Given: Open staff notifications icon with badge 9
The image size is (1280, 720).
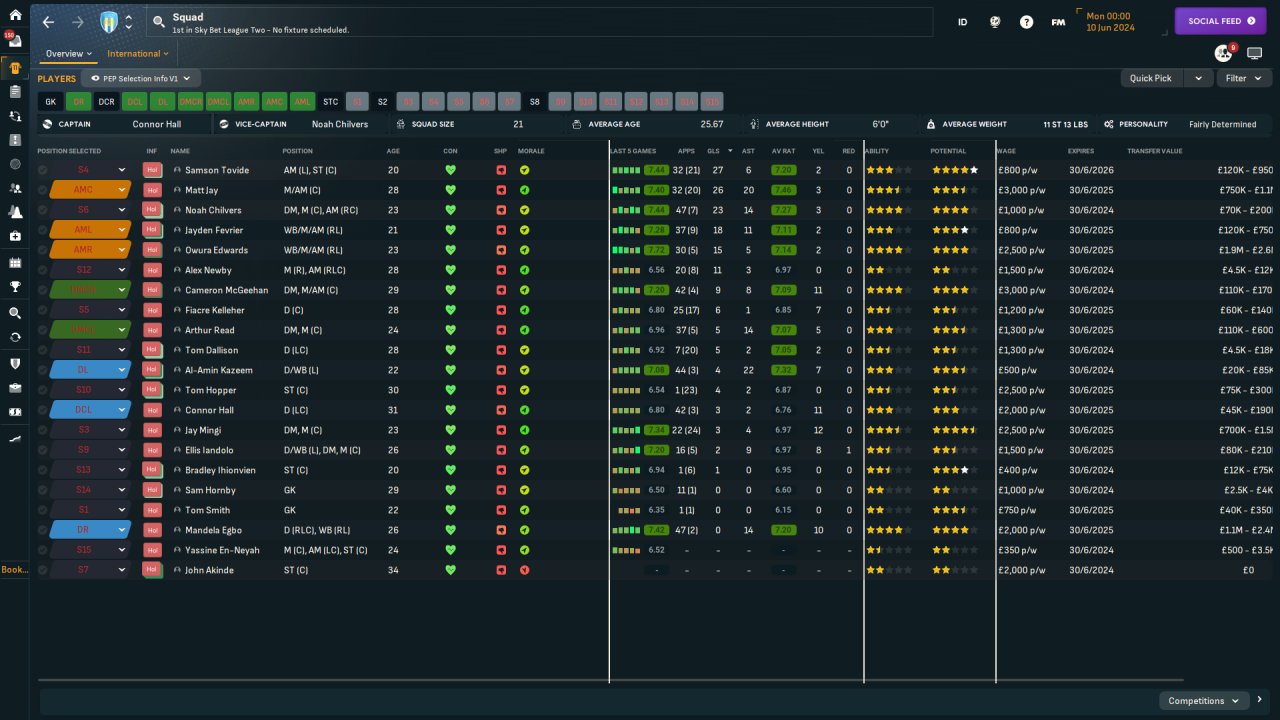Looking at the screenshot, I should (x=1222, y=53).
